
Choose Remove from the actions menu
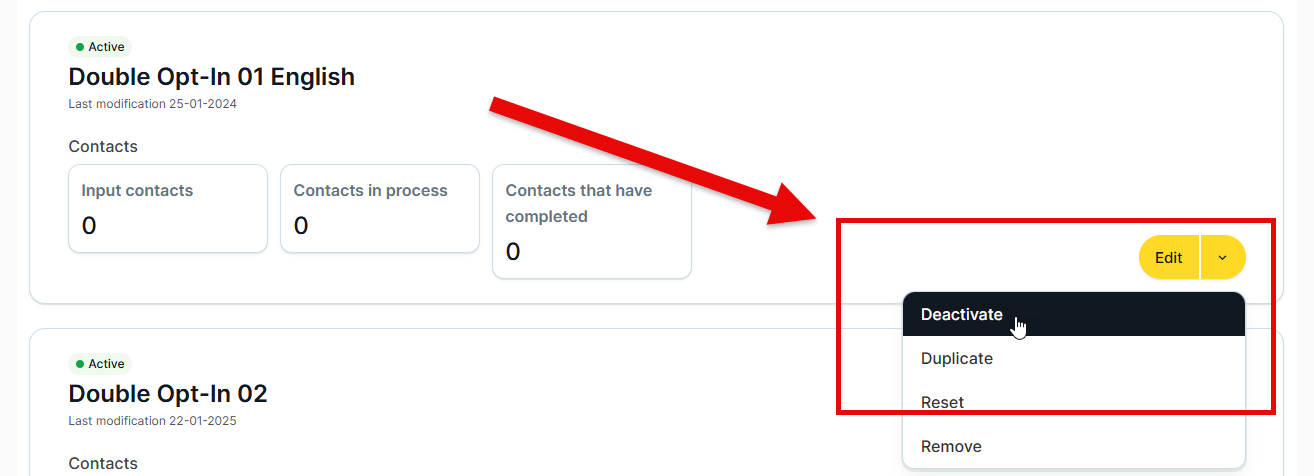(x=951, y=446)
